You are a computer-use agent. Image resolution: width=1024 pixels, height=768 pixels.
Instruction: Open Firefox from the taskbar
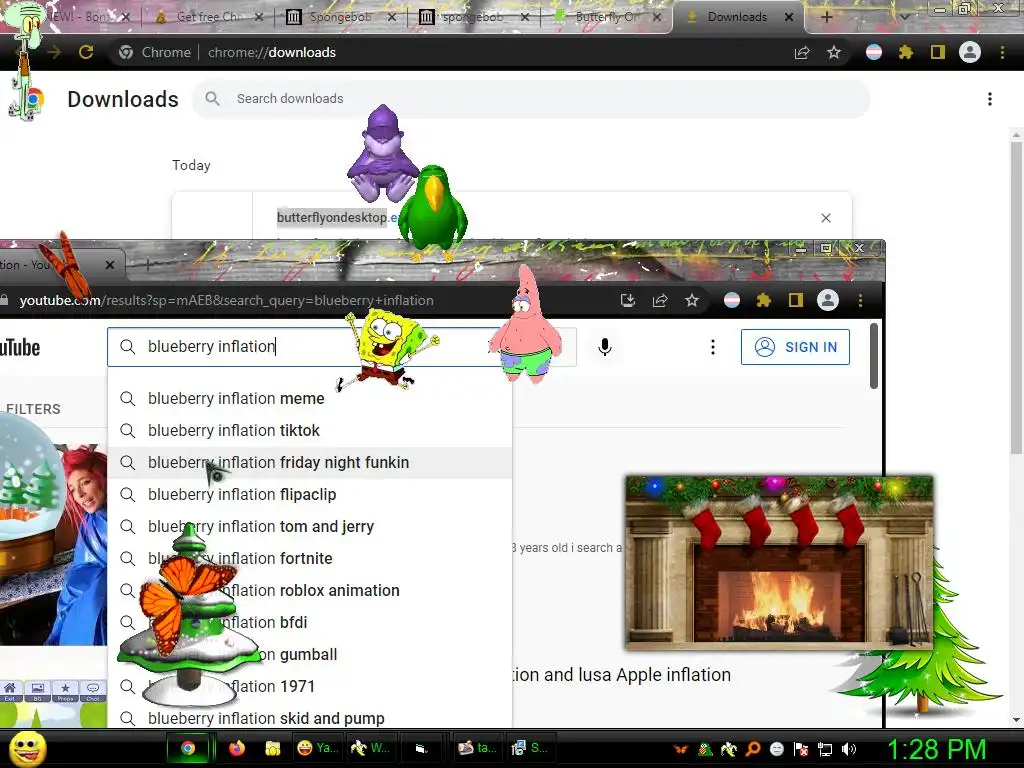236,748
